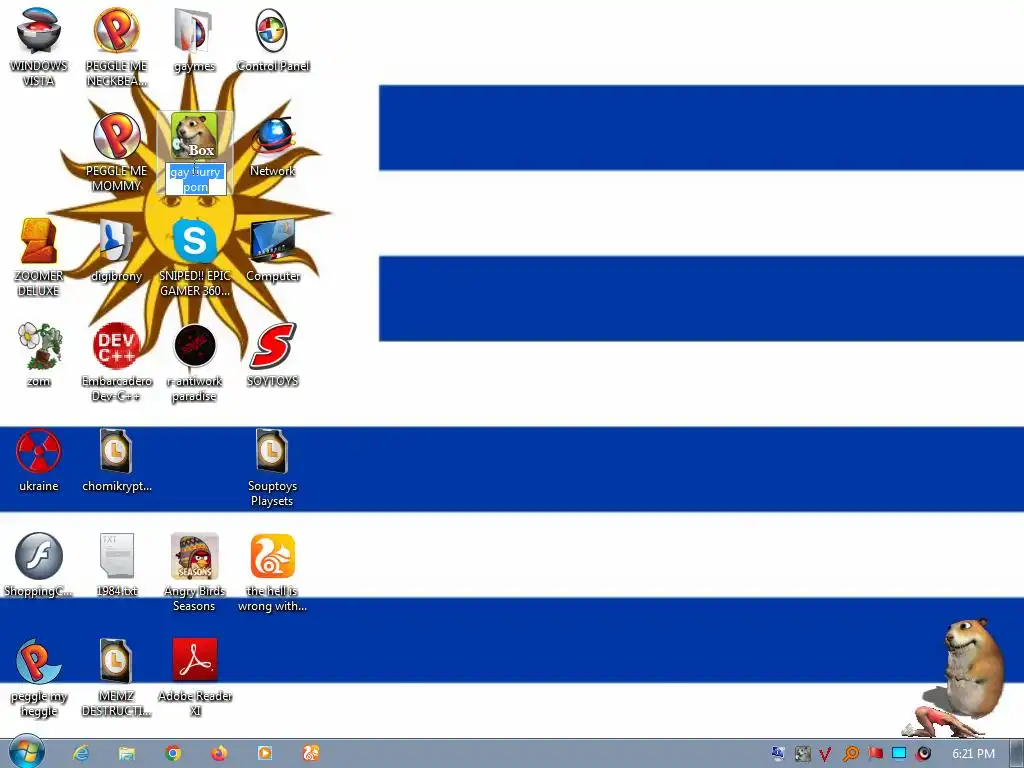
Task: Select the gaymes folder icon
Action: (x=195, y=39)
